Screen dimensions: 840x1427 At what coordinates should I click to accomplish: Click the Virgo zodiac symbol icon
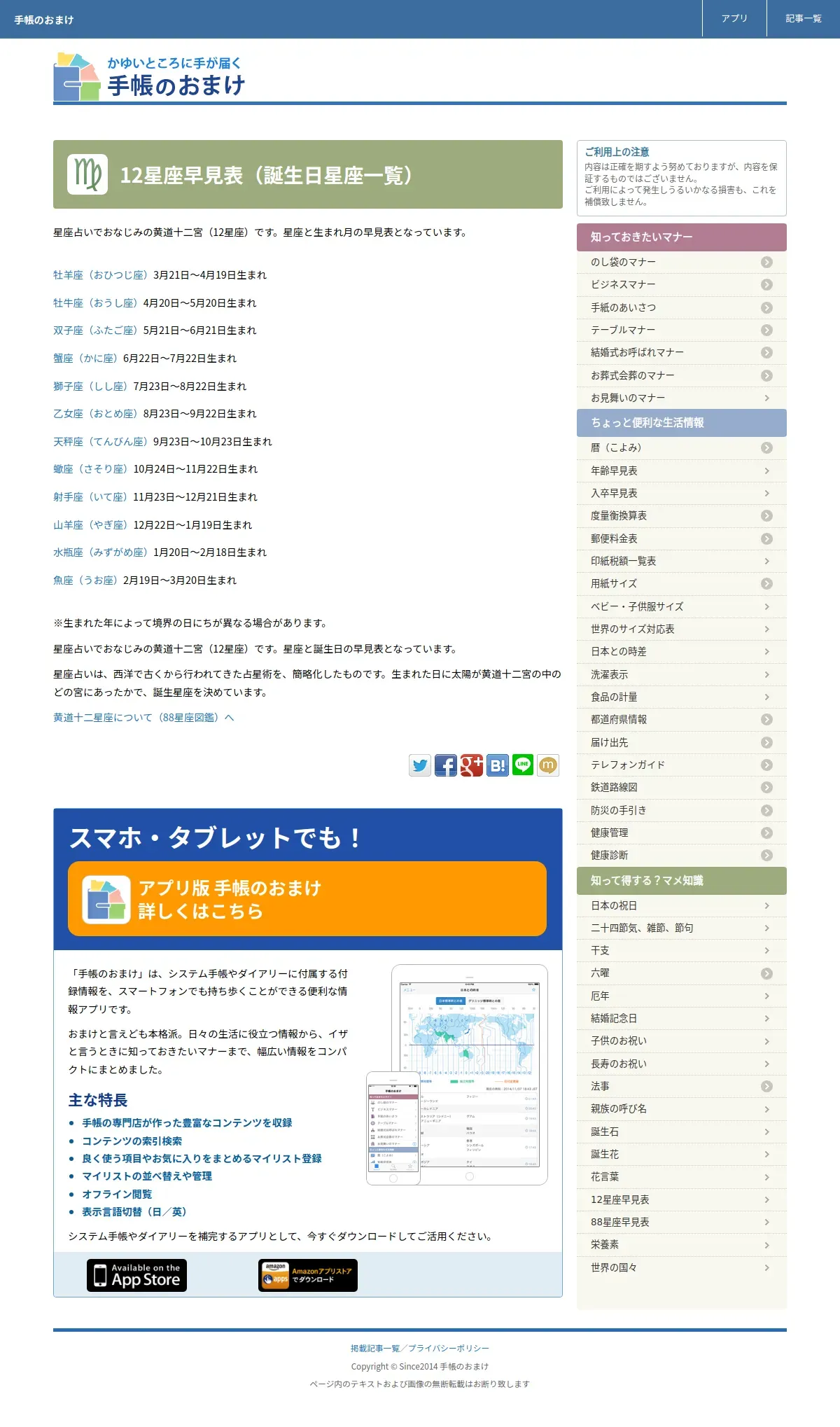[87, 174]
